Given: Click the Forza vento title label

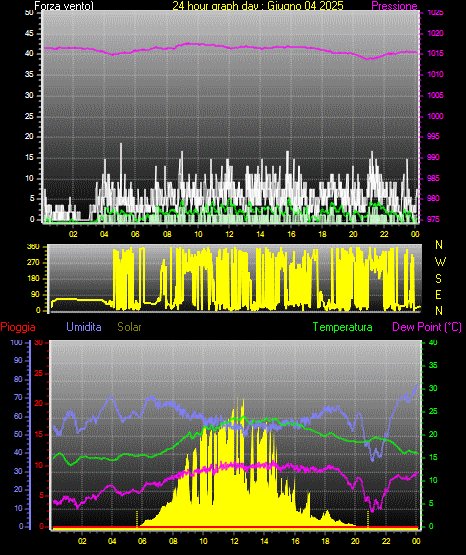Looking at the screenshot, I should (64, 6).
